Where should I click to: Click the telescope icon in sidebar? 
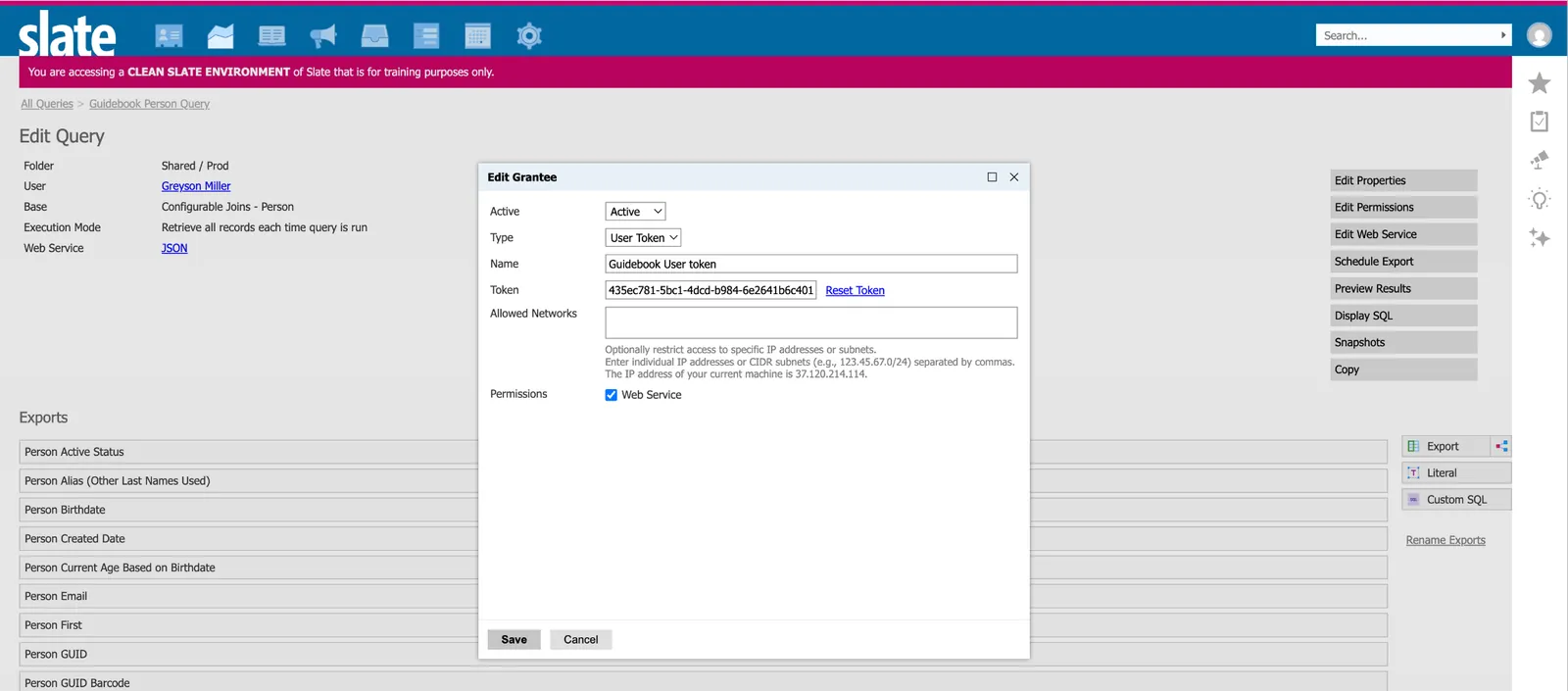point(1540,160)
